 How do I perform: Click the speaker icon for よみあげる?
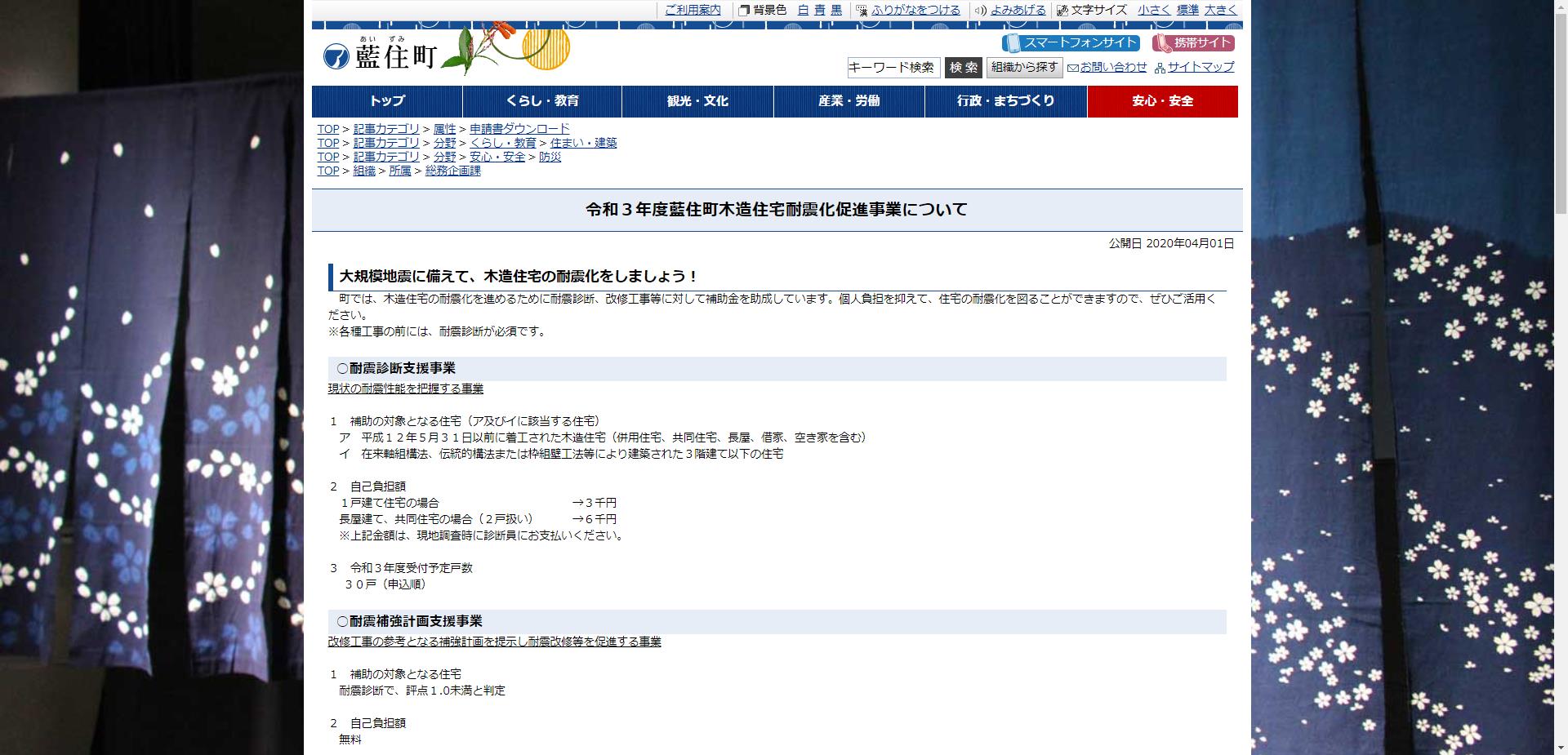click(x=981, y=10)
